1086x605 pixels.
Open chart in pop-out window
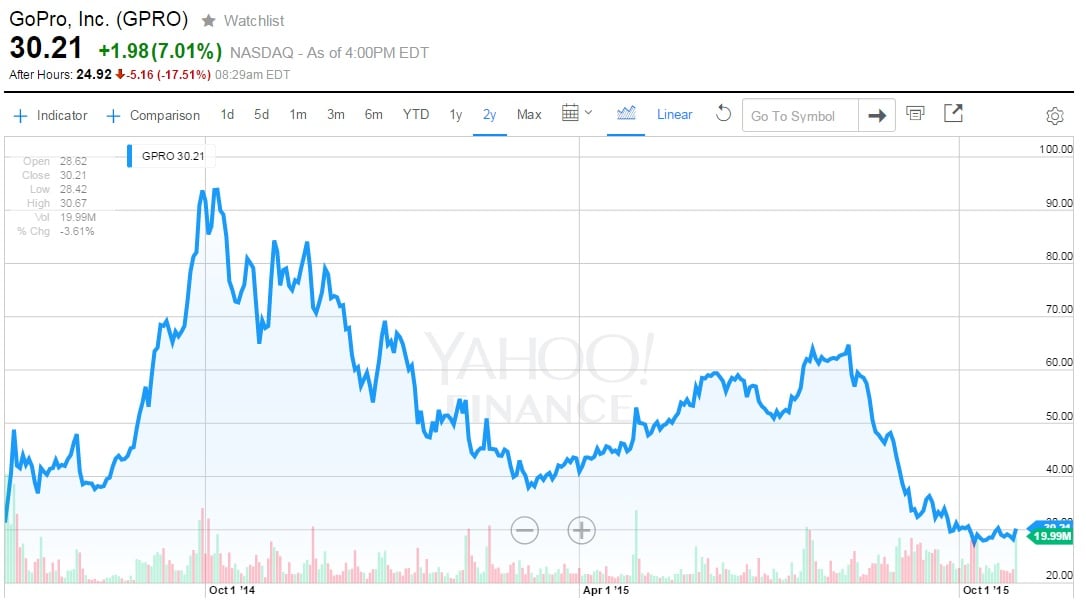click(x=953, y=114)
